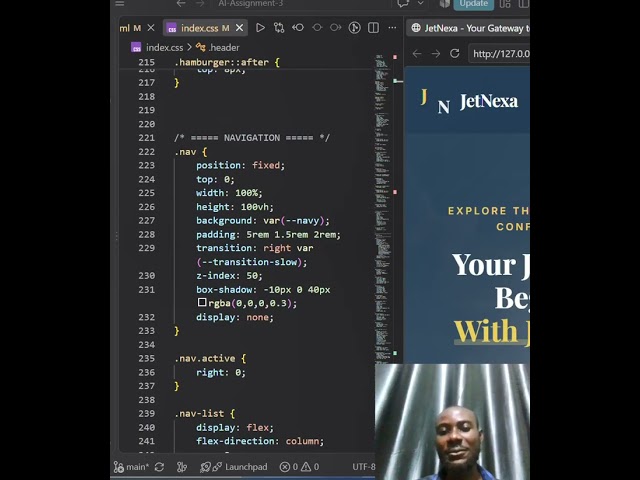Run the file with play icon
This screenshot has height=480, width=640.
click(260, 28)
